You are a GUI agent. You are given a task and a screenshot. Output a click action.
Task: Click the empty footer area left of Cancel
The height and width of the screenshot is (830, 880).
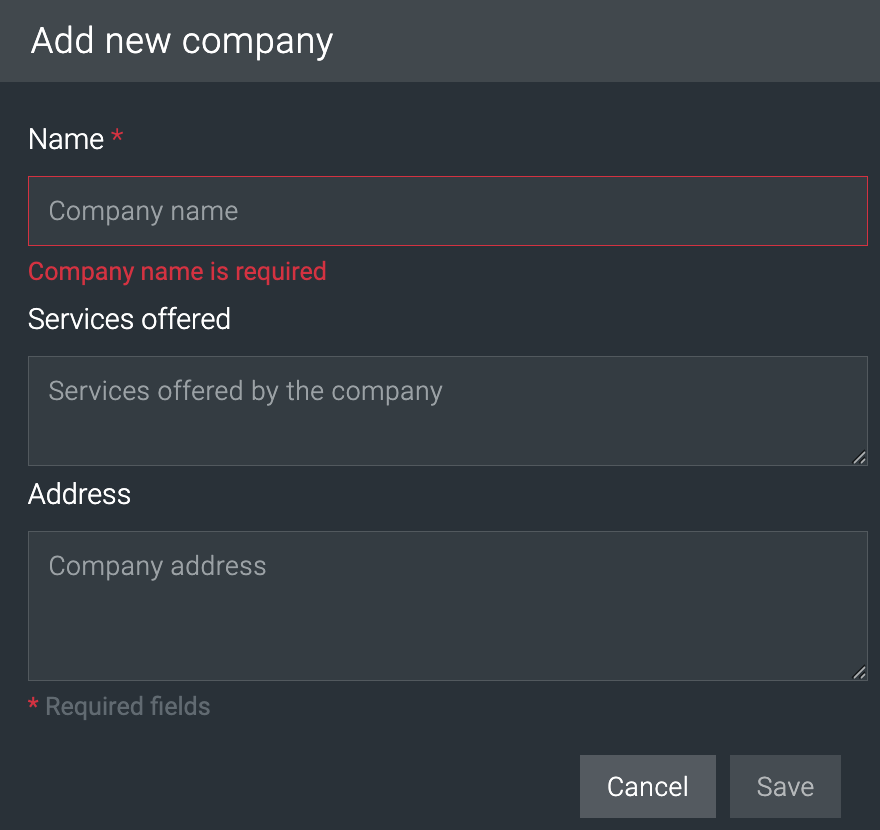pyautogui.click(x=300, y=787)
